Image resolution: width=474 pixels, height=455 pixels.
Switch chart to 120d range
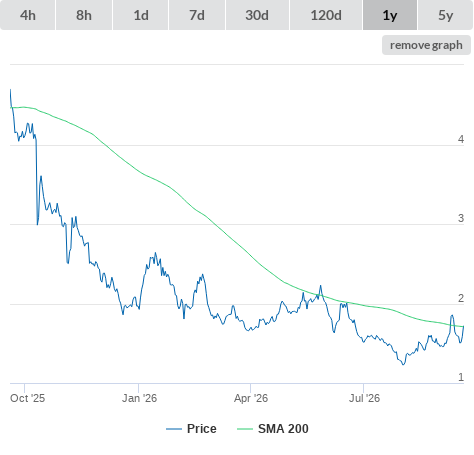[326, 15]
